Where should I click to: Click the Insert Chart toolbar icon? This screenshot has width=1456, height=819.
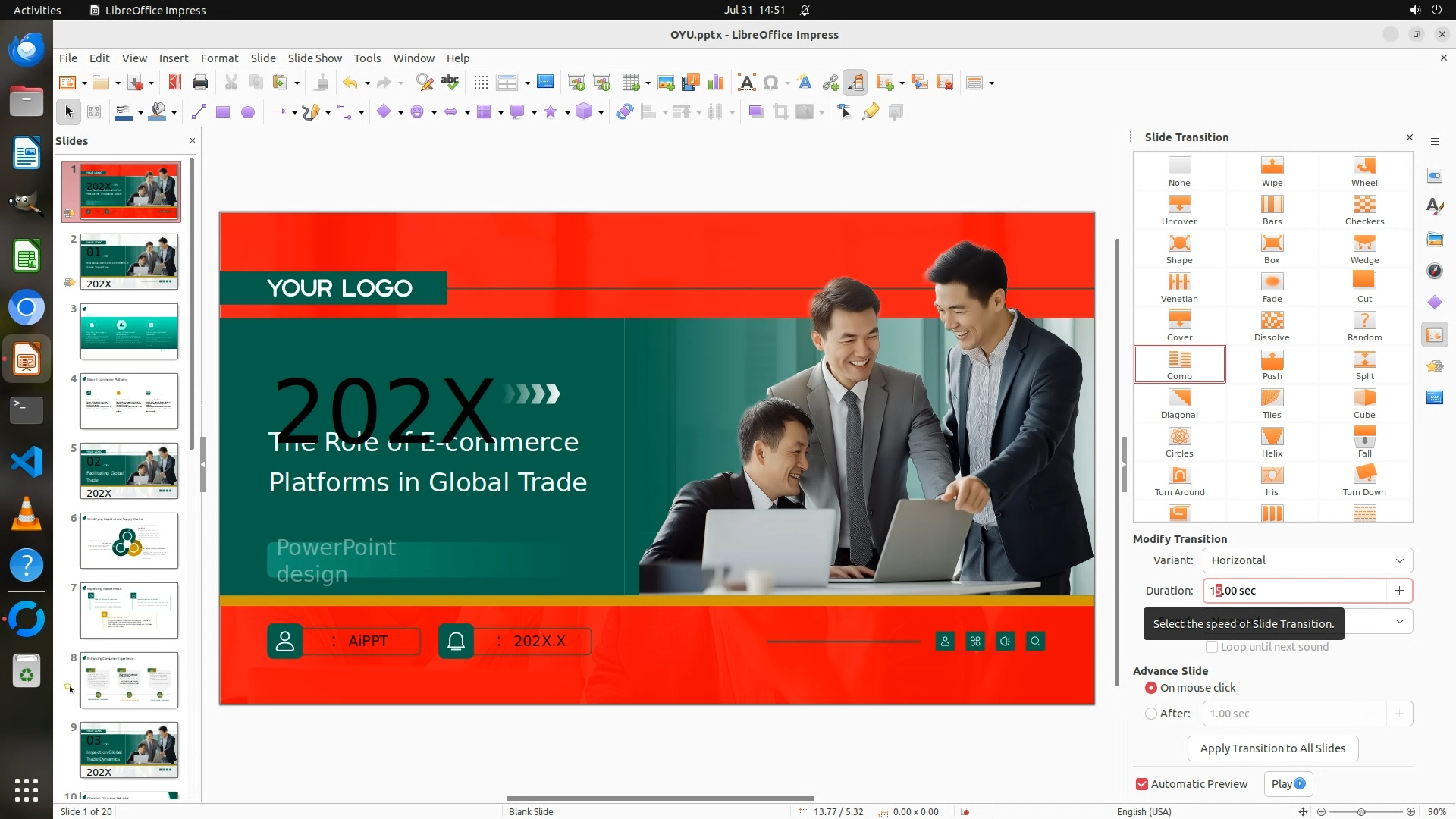point(715,83)
